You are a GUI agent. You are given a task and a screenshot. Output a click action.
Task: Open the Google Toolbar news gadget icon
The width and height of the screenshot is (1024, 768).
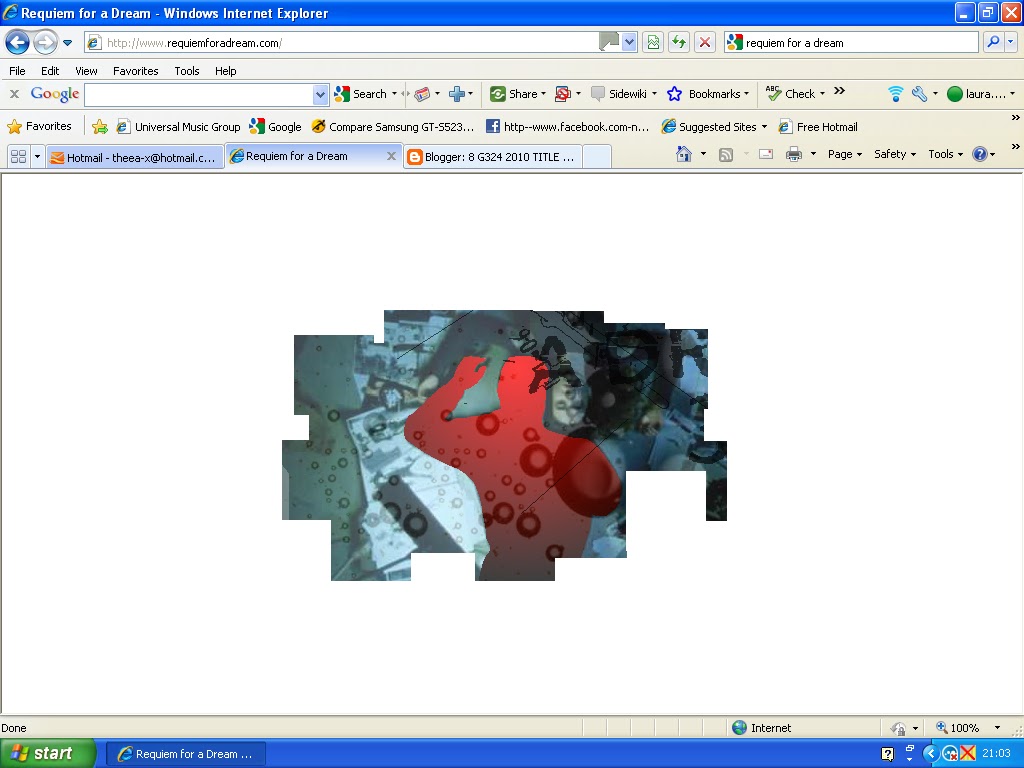[x=422, y=94]
